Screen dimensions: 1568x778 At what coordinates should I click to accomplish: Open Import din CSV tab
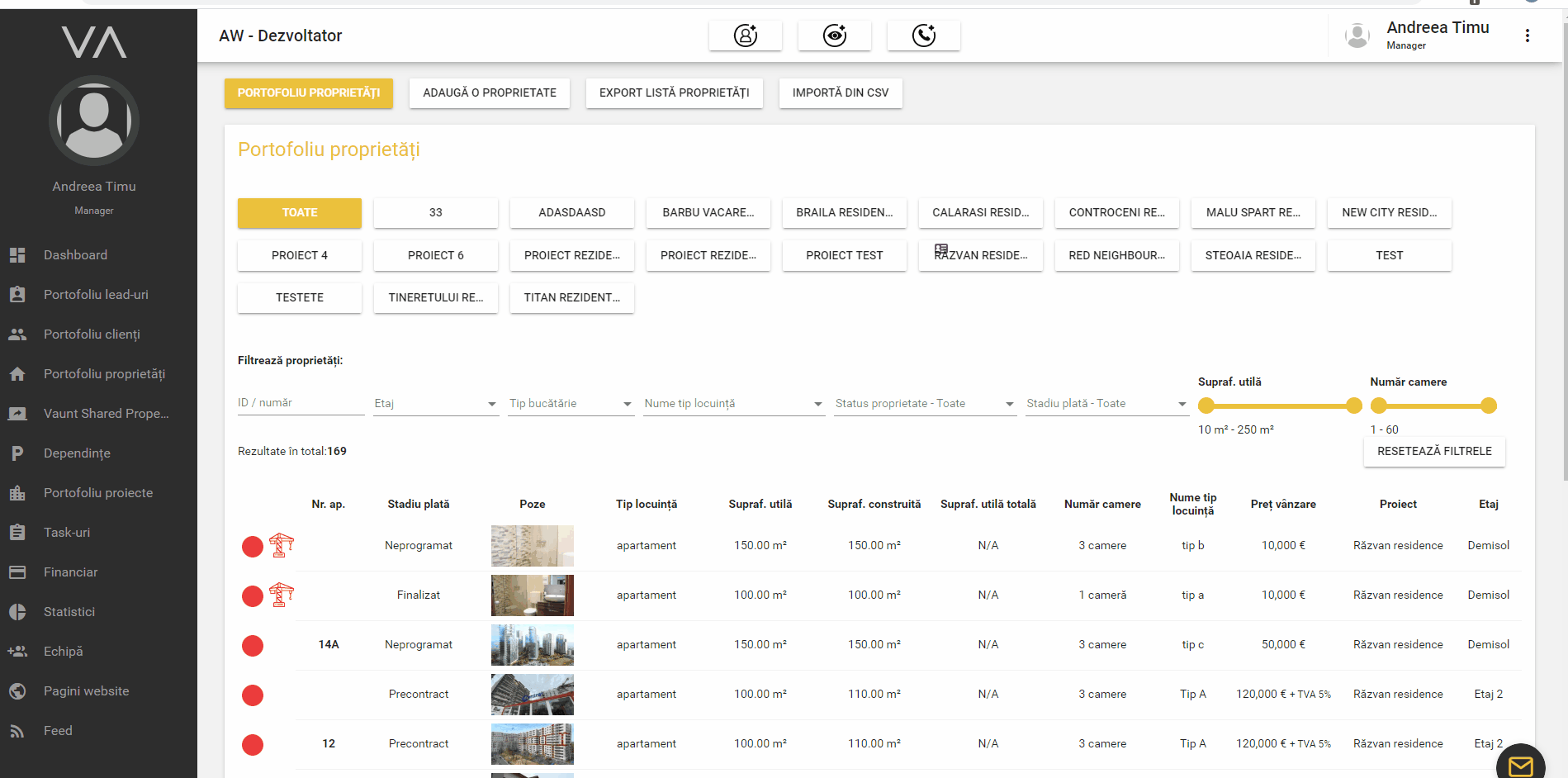point(840,93)
